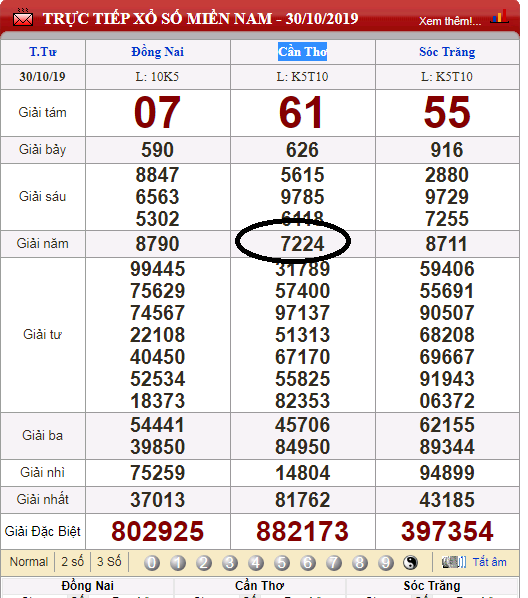Switch to 3 Số display mode

pos(109,562)
